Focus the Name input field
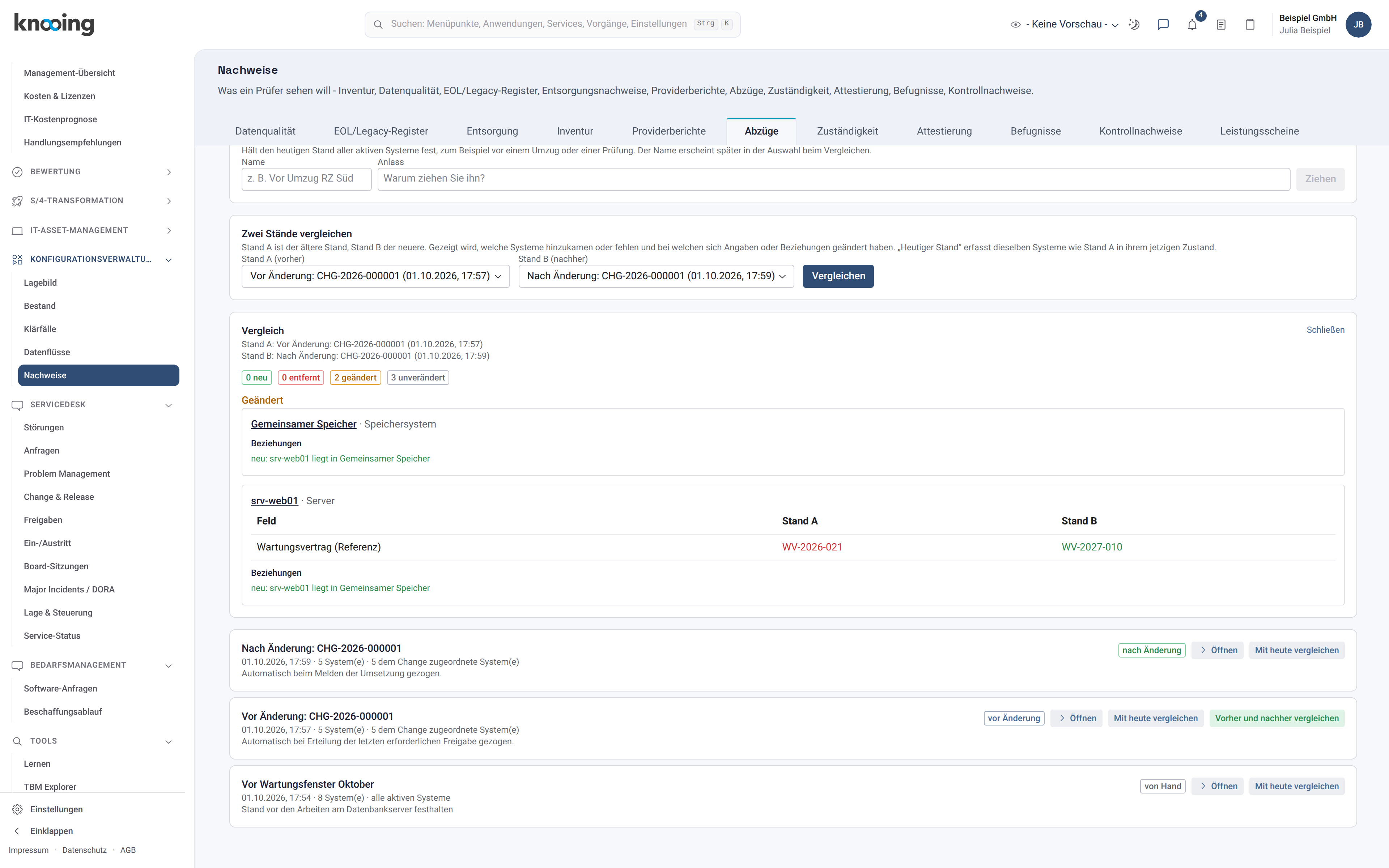This screenshot has height=868, width=1389. coord(306,179)
